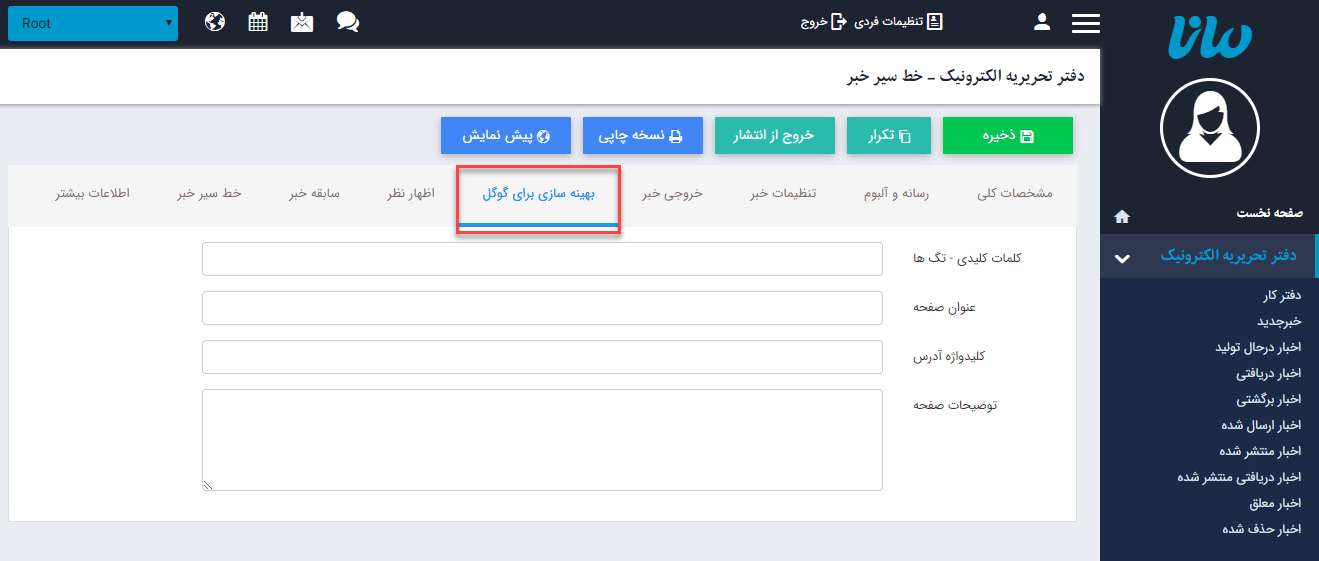Open دفتر کار in the sidebar
The image size is (1319, 561).
[1281, 295]
